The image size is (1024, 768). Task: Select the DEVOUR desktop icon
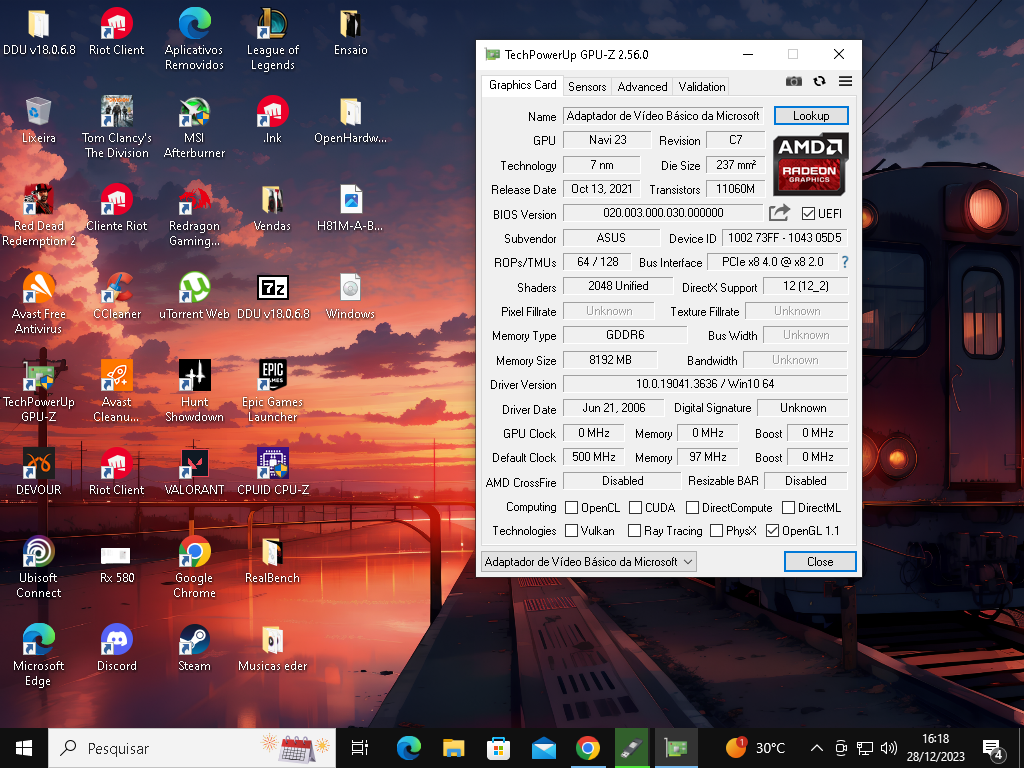click(x=39, y=472)
